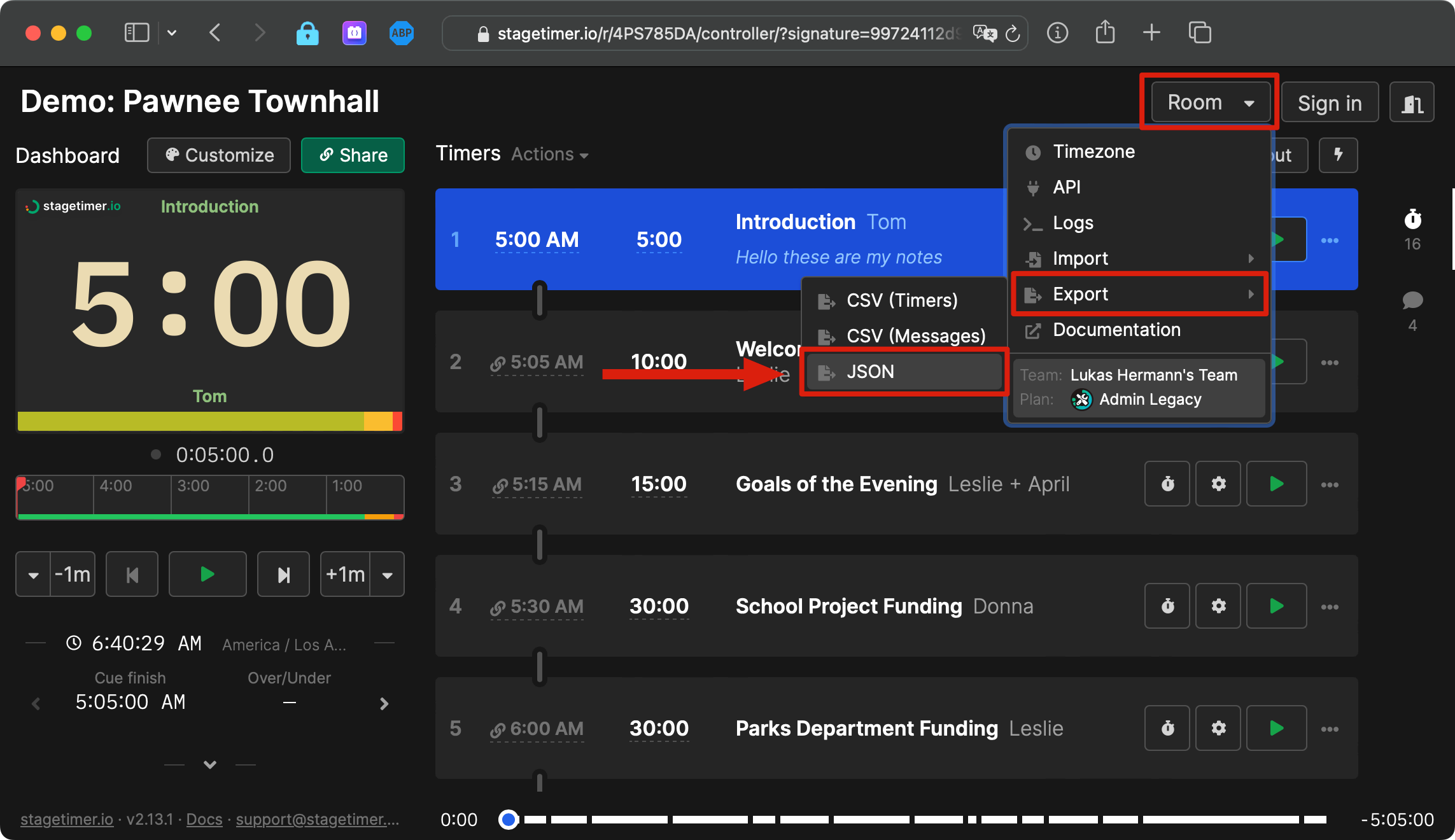Expand the dropdown arrow next to +1m
This screenshot has height=840, width=1455.
point(388,573)
